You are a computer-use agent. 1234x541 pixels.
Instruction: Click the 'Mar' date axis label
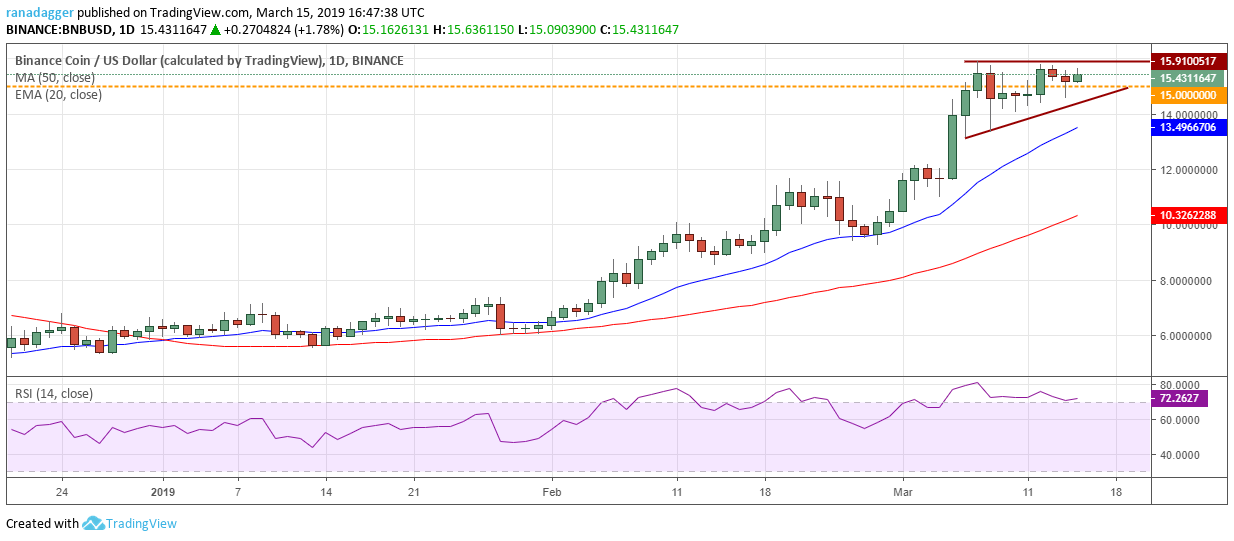(903, 493)
